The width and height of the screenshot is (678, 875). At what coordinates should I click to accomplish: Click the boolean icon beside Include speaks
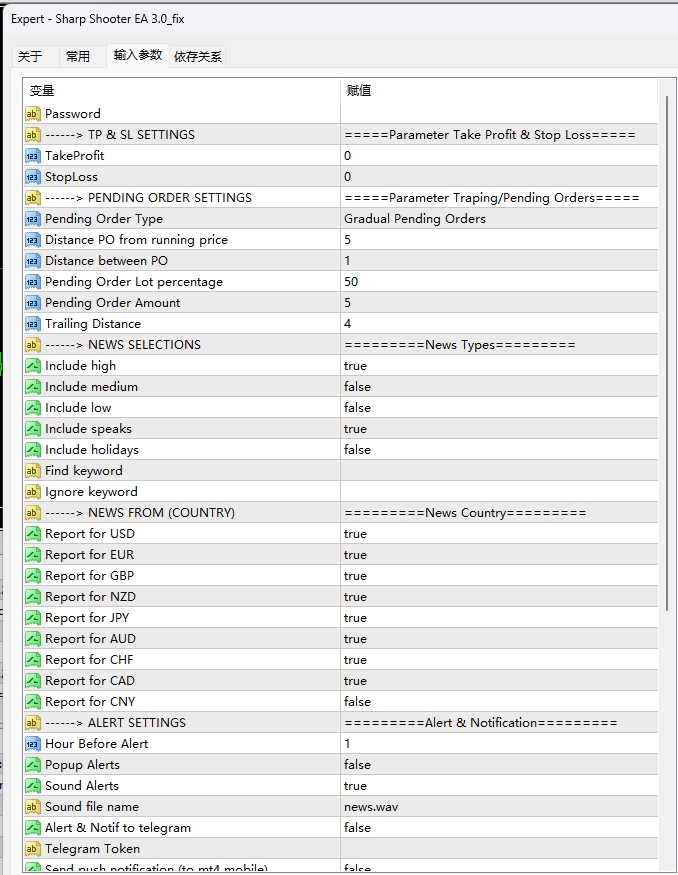[x=32, y=429]
